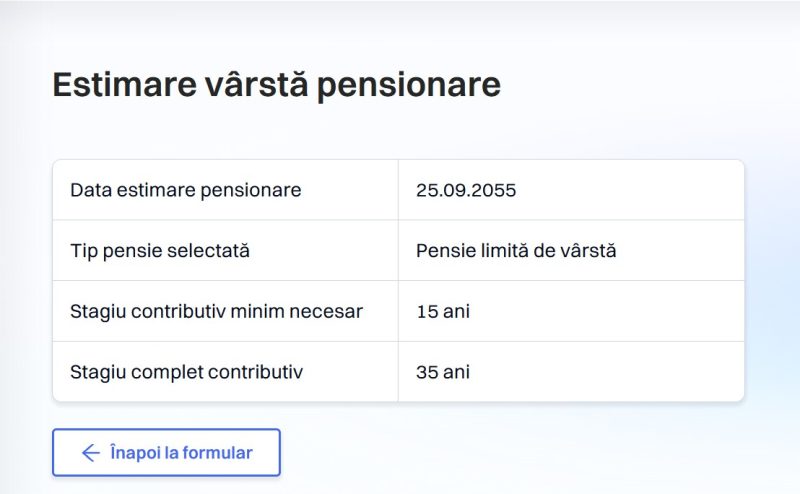800x494 pixels.
Task: Click the Pensie limită de vârstă value
Action: 516,251
